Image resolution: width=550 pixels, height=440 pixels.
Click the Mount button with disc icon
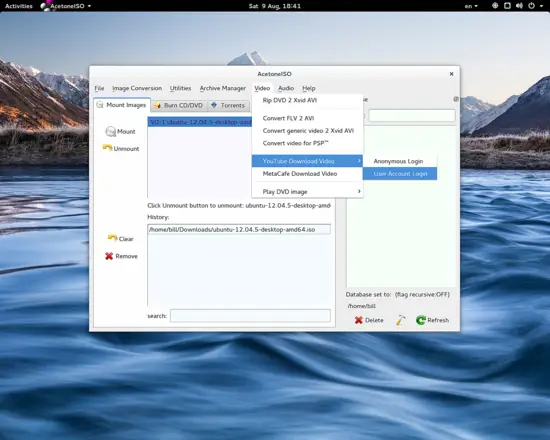(x=120, y=132)
